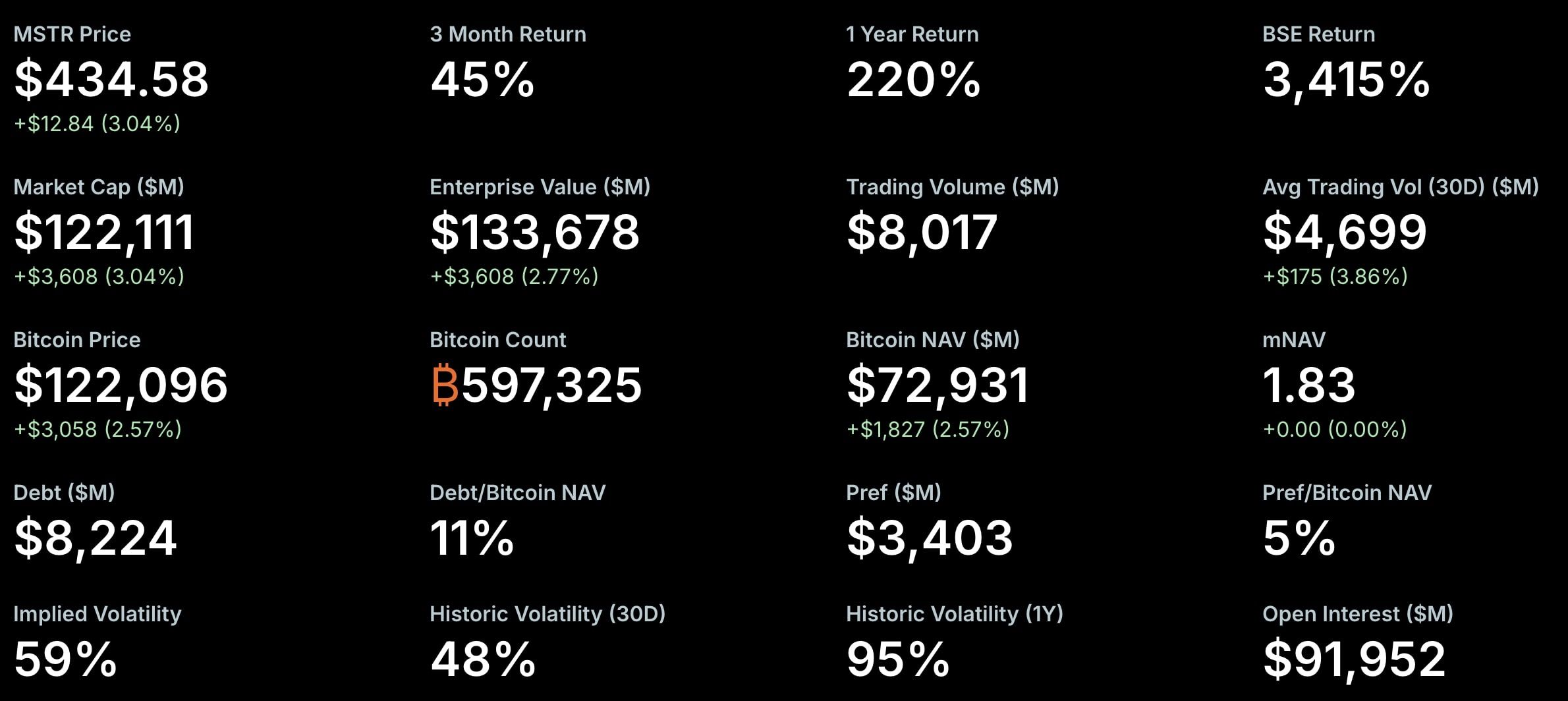Screen dimensions: 1568x701
Task: Click the Bitcoin NAV $72,931 figure
Action: point(938,385)
